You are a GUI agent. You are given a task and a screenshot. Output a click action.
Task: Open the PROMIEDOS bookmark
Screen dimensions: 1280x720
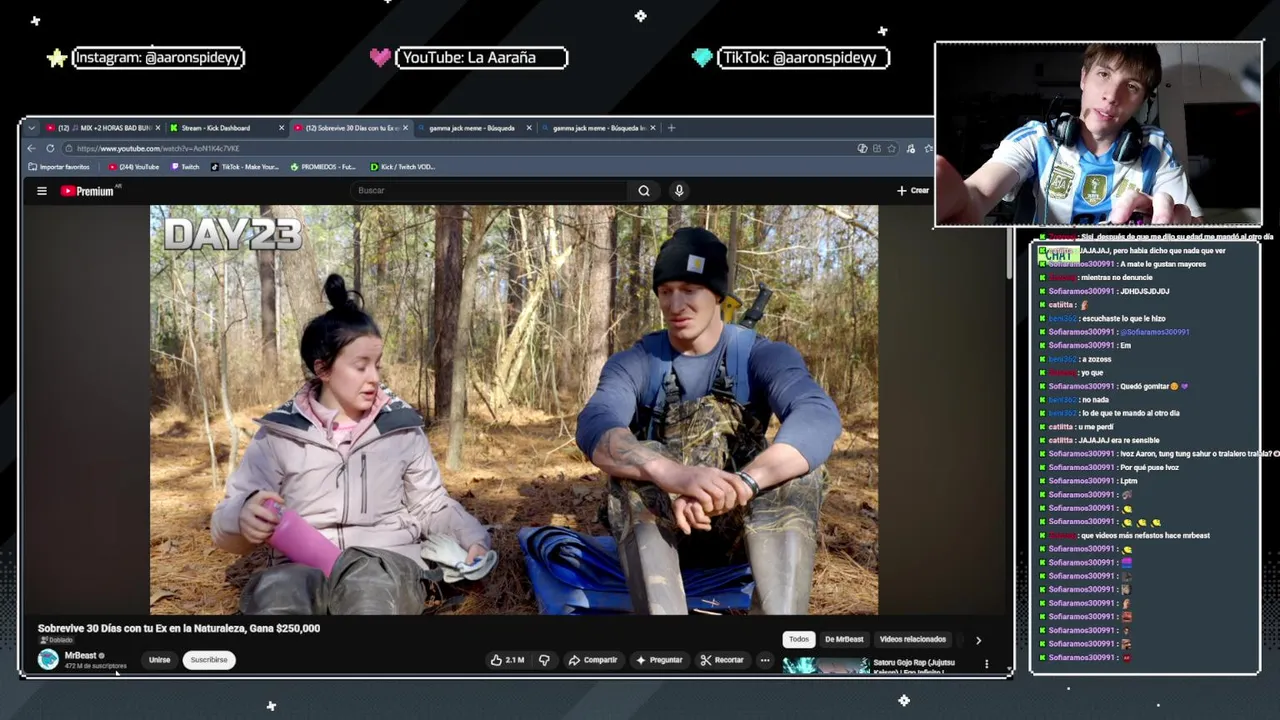coord(323,167)
